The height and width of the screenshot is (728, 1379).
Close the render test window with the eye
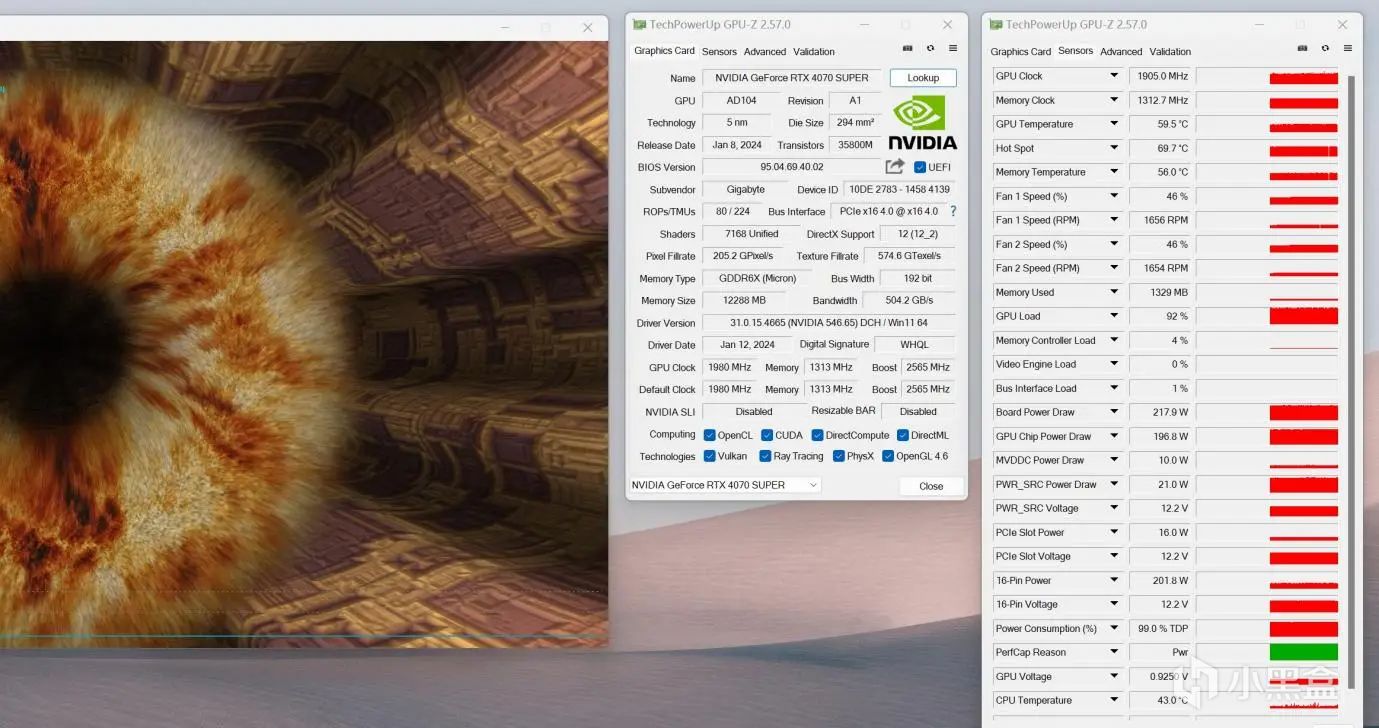587,28
